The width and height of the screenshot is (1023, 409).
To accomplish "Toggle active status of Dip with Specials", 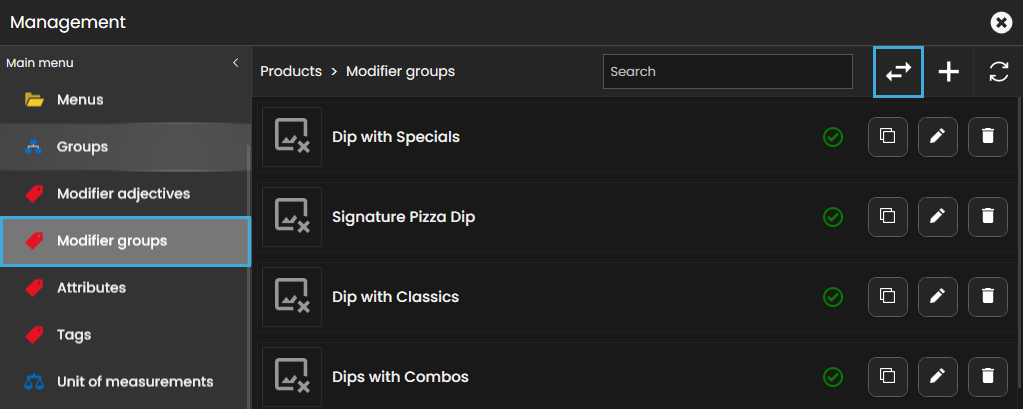I will (832, 137).
